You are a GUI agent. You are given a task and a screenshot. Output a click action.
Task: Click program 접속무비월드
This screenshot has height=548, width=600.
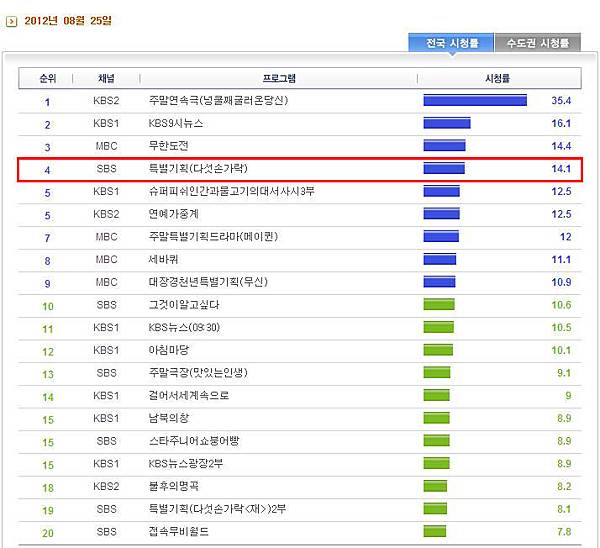[x=178, y=532]
